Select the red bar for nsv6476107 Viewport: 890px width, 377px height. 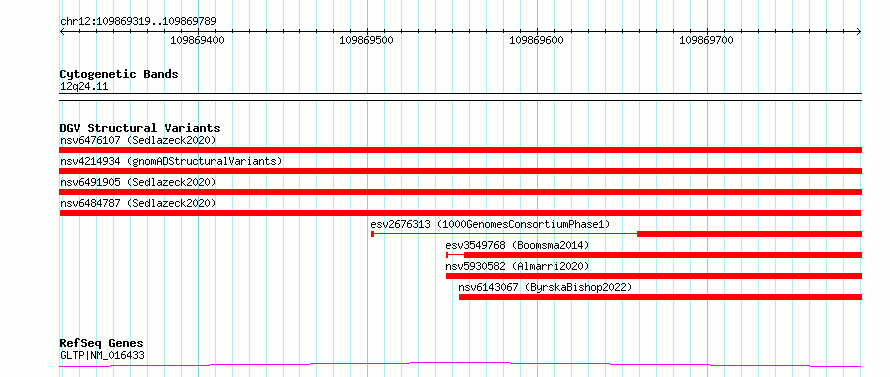460,150
